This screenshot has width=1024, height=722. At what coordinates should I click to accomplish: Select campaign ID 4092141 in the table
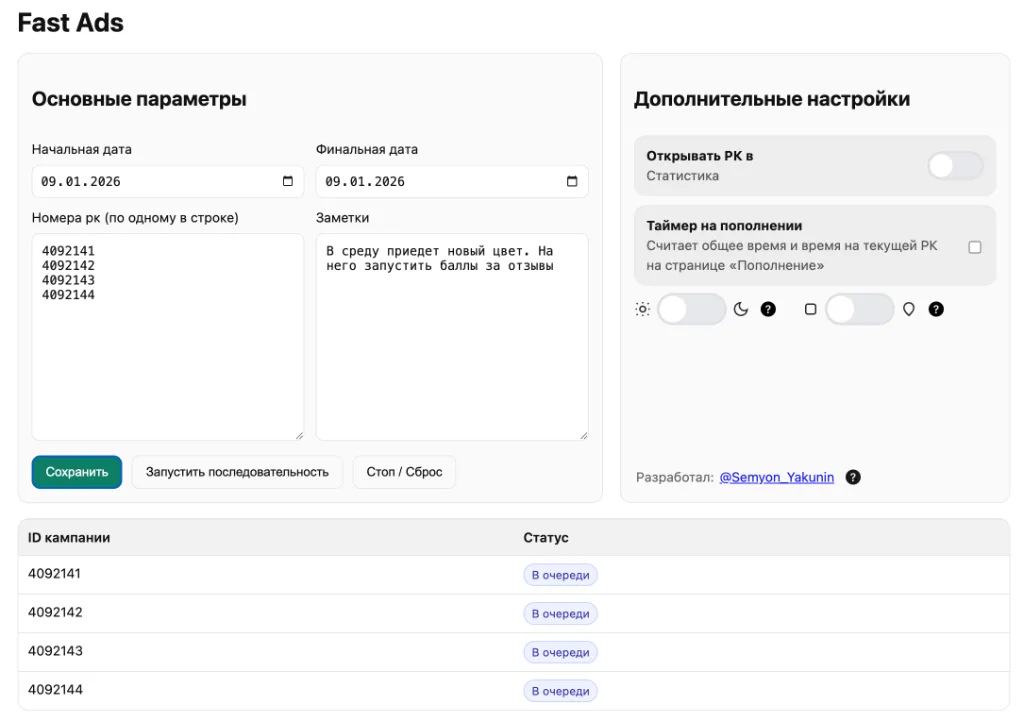(54, 574)
